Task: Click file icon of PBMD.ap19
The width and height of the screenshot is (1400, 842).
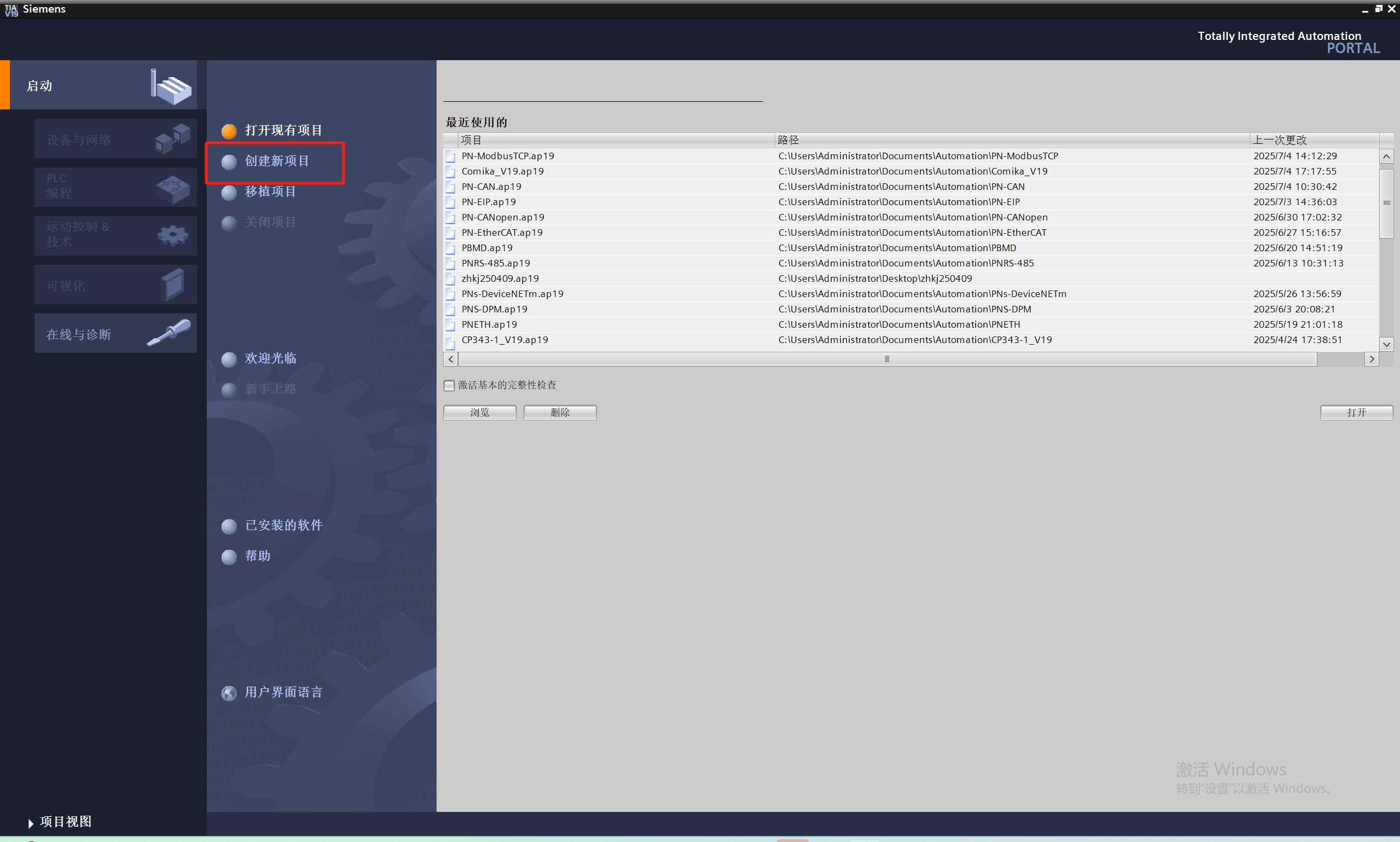Action: [x=450, y=249]
